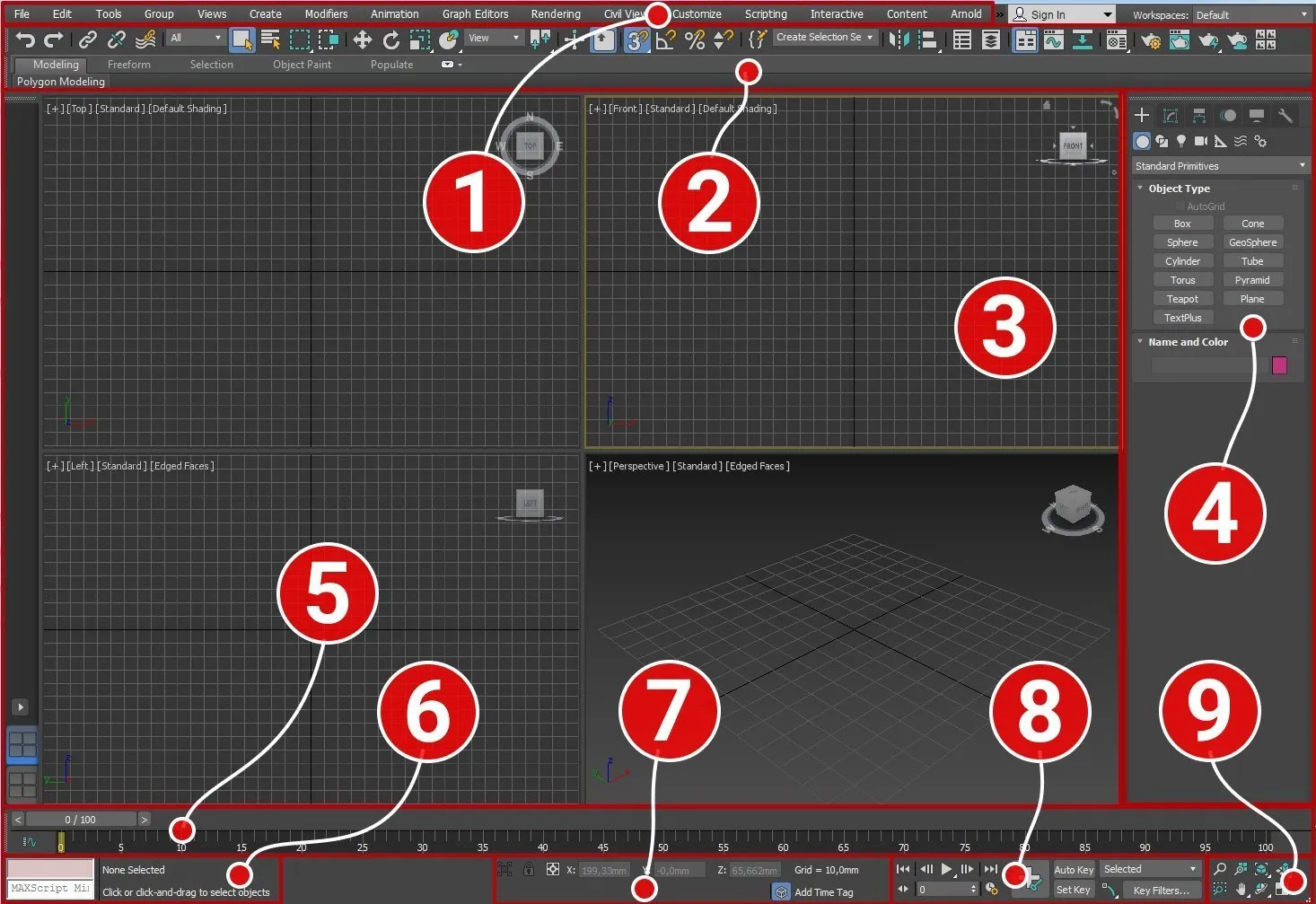Click the Teapot primitive button
Image resolution: width=1316 pixels, height=904 pixels.
point(1182,299)
